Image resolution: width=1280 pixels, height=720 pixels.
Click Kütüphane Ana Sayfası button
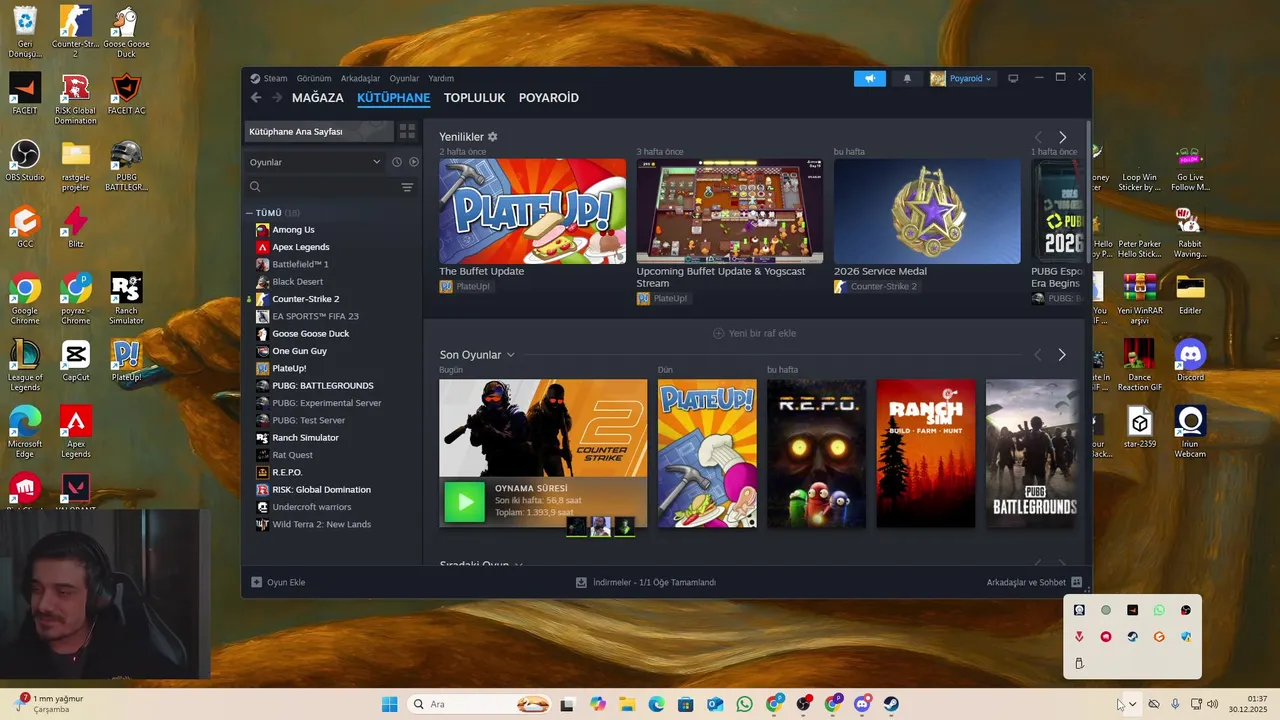pyautogui.click(x=319, y=132)
